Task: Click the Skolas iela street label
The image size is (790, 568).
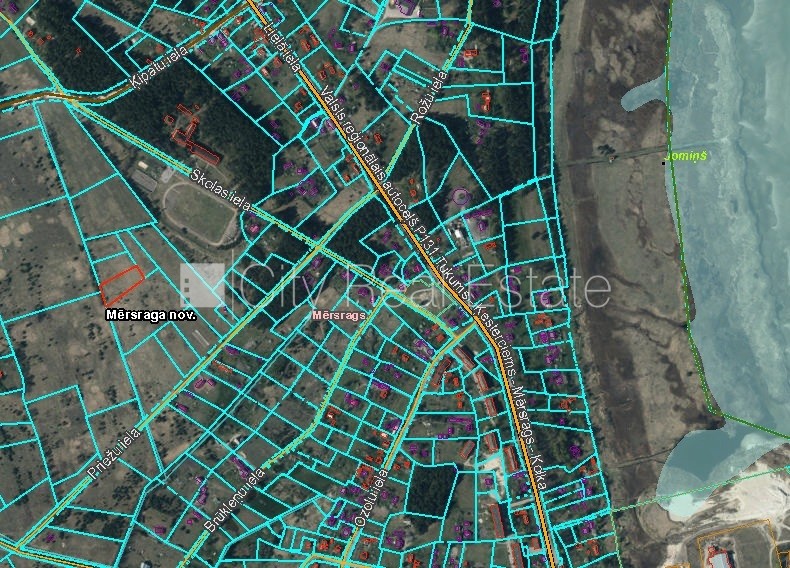Action: click(222, 191)
